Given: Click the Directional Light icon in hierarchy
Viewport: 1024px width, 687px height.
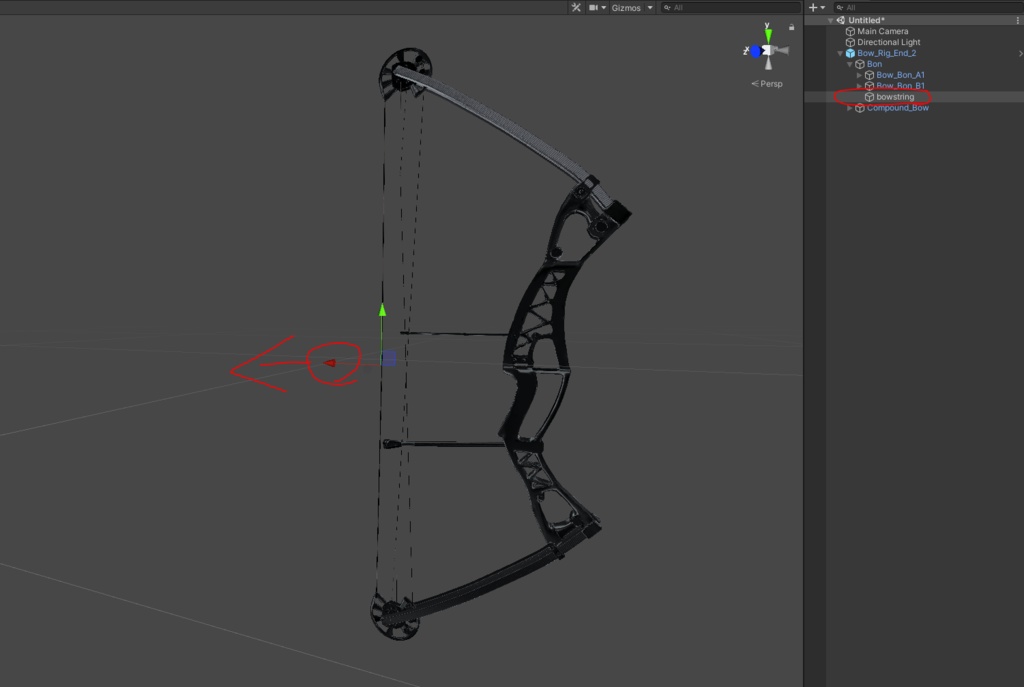Looking at the screenshot, I should 849,42.
